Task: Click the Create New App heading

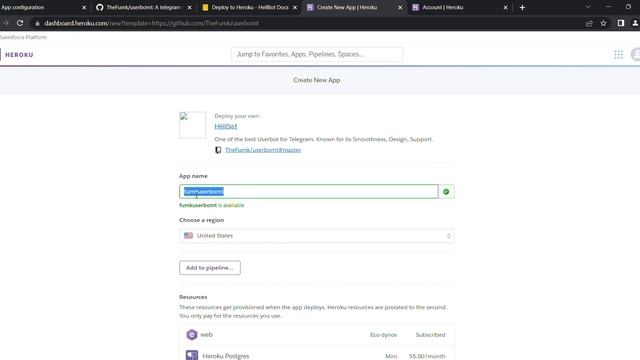Action: click(317, 80)
